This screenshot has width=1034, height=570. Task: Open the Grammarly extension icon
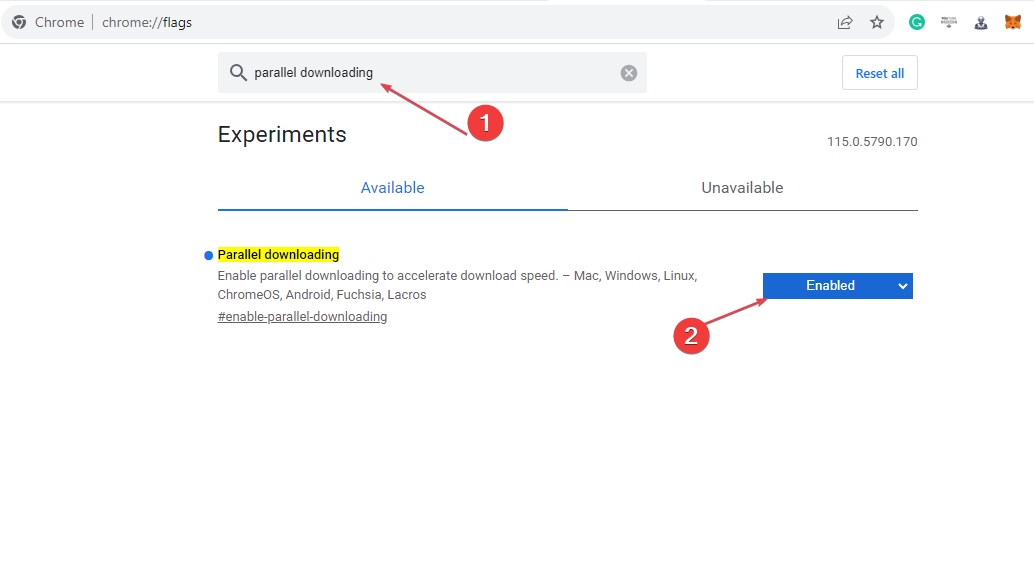point(917,22)
